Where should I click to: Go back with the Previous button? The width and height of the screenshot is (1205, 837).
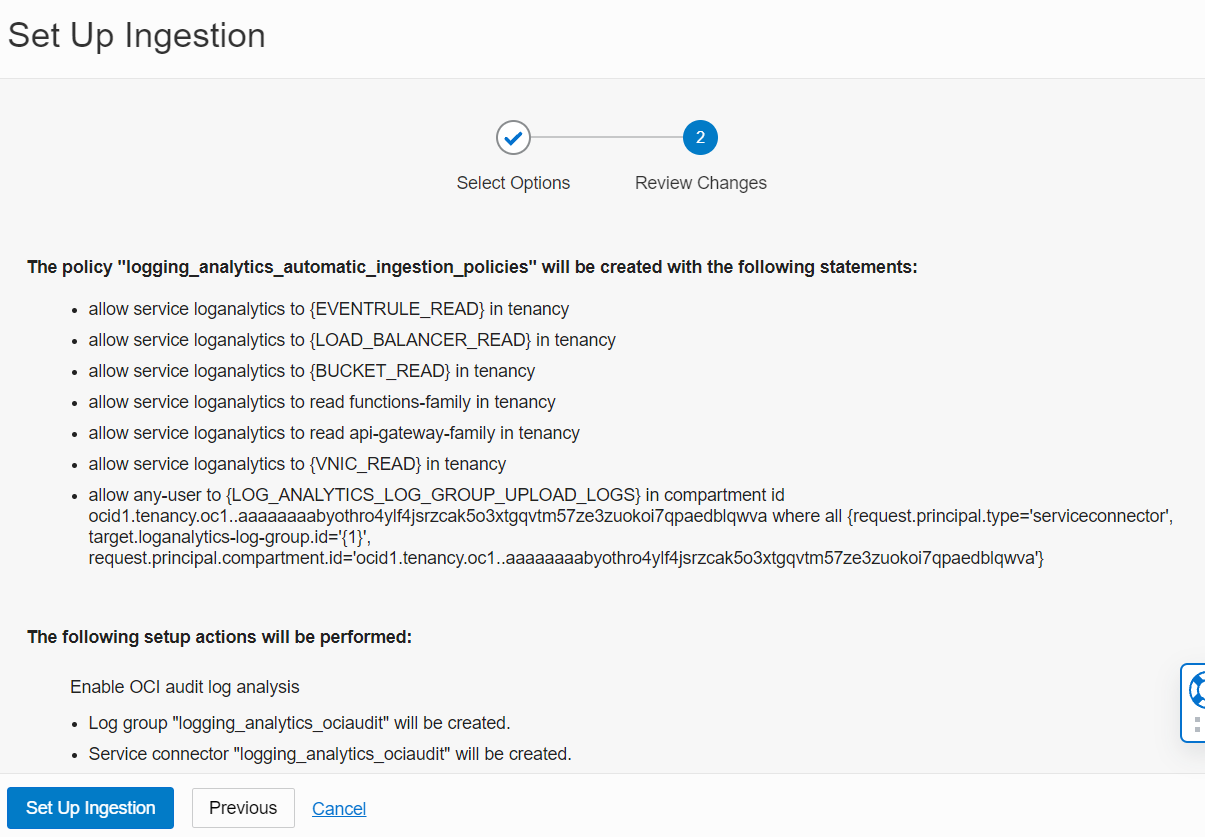point(243,808)
